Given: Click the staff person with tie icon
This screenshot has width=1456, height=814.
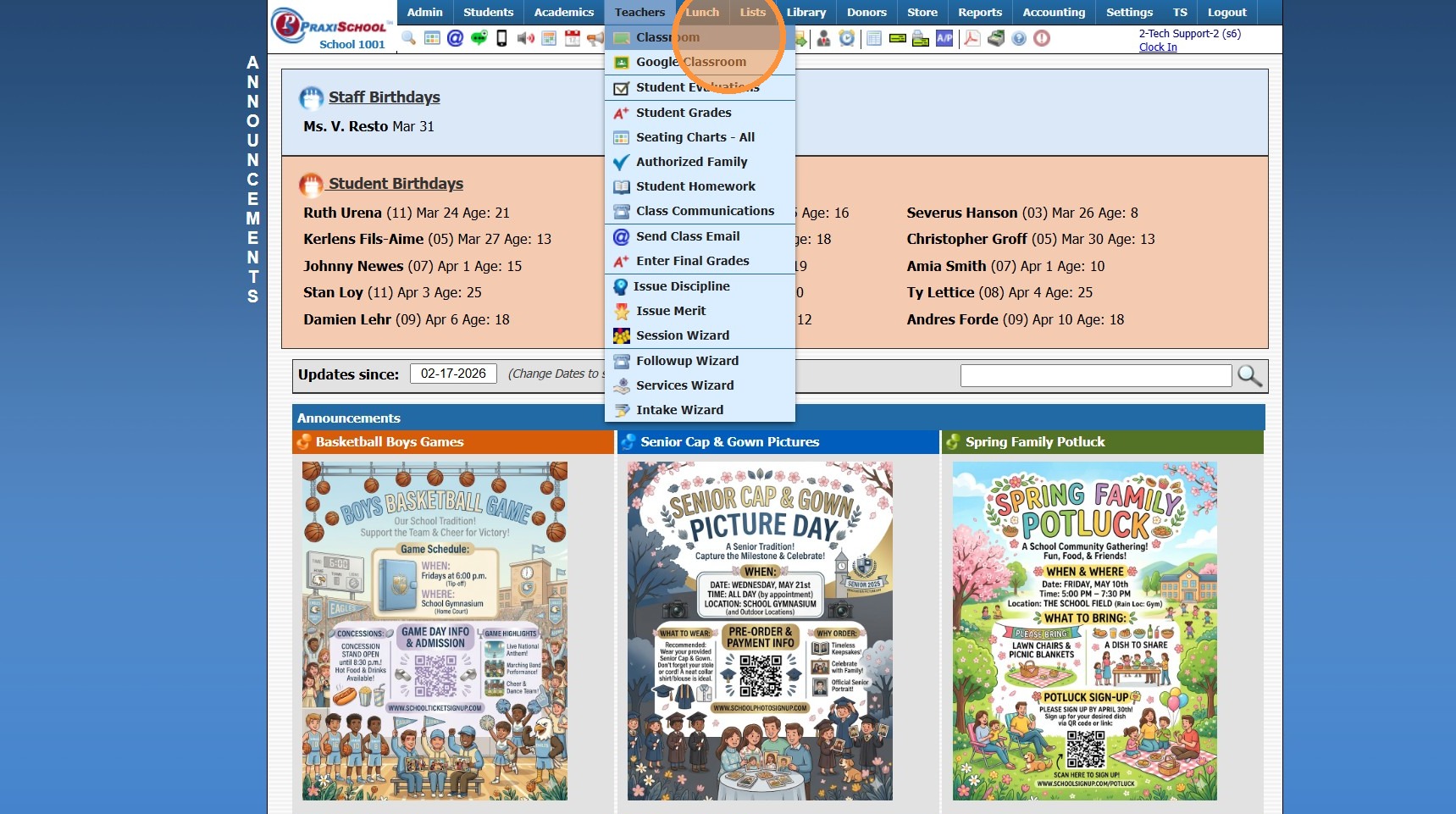Looking at the screenshot, I should click(823, 38).
